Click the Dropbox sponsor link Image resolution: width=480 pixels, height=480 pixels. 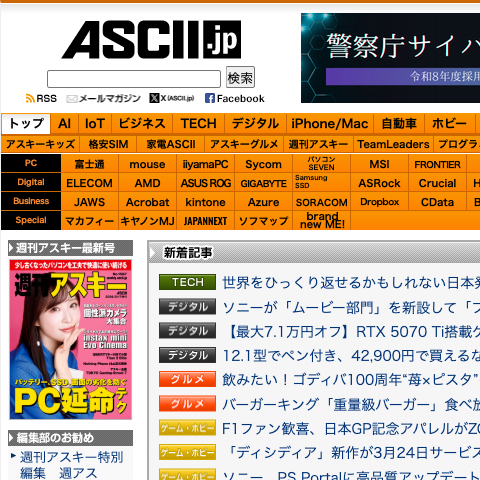pyautogui.click(x=379, y=202)
